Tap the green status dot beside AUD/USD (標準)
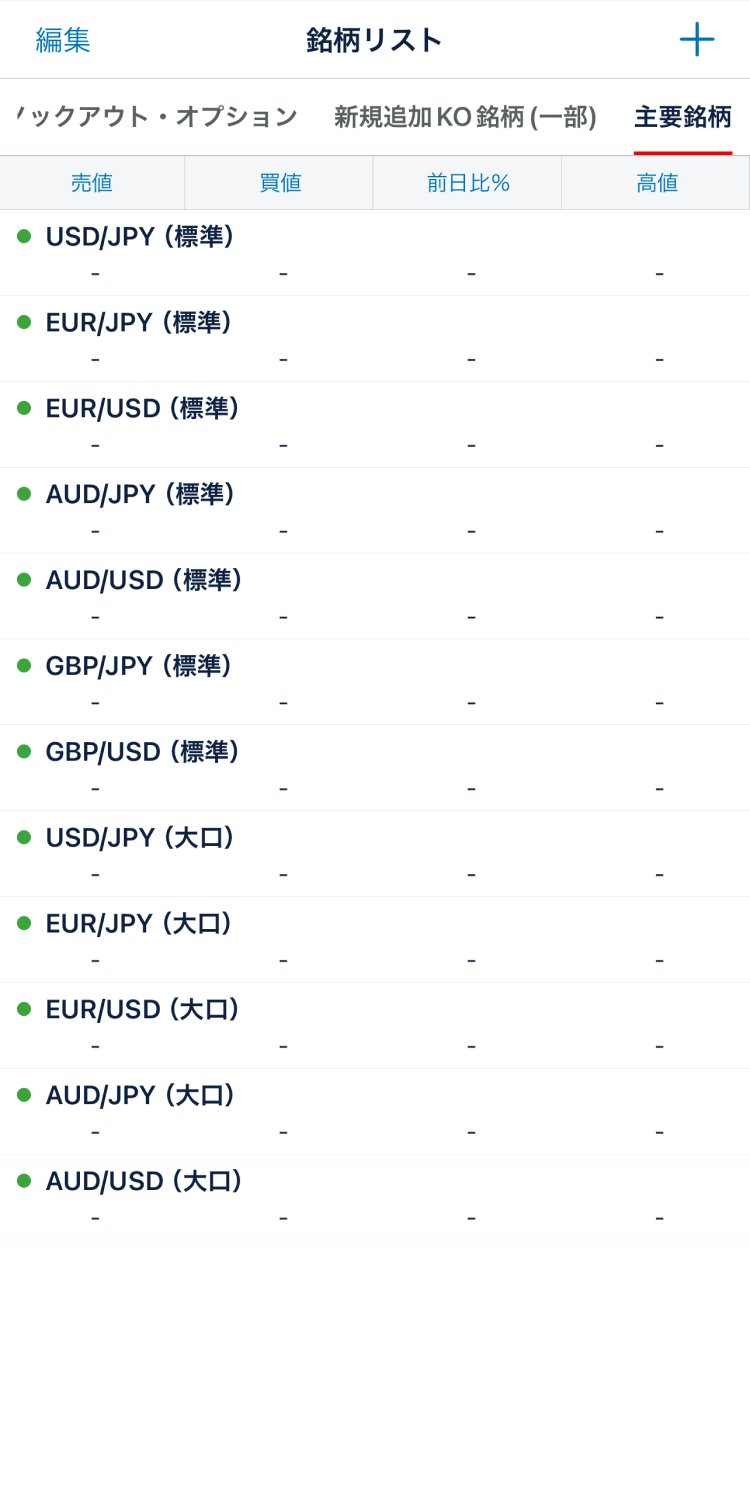 [24, 580]
